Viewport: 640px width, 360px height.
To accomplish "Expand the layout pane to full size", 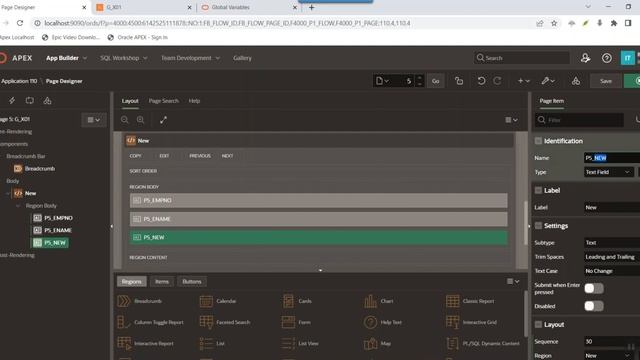I will click(163, 120).
